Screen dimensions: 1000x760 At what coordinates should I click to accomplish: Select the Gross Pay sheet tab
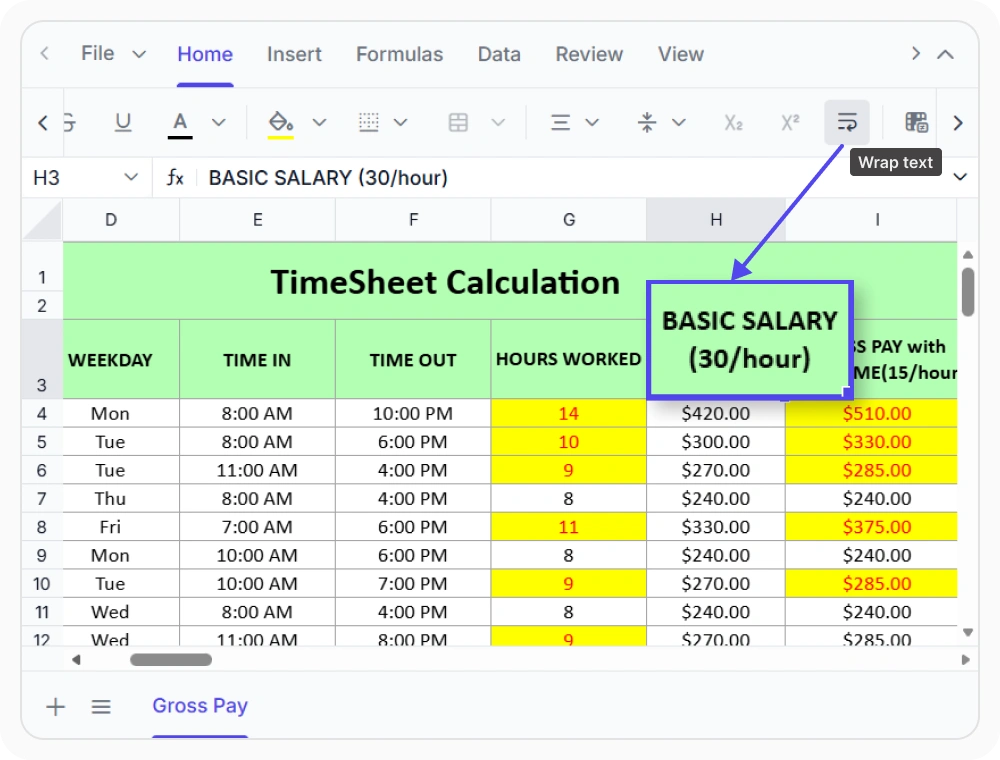(200, 706)
